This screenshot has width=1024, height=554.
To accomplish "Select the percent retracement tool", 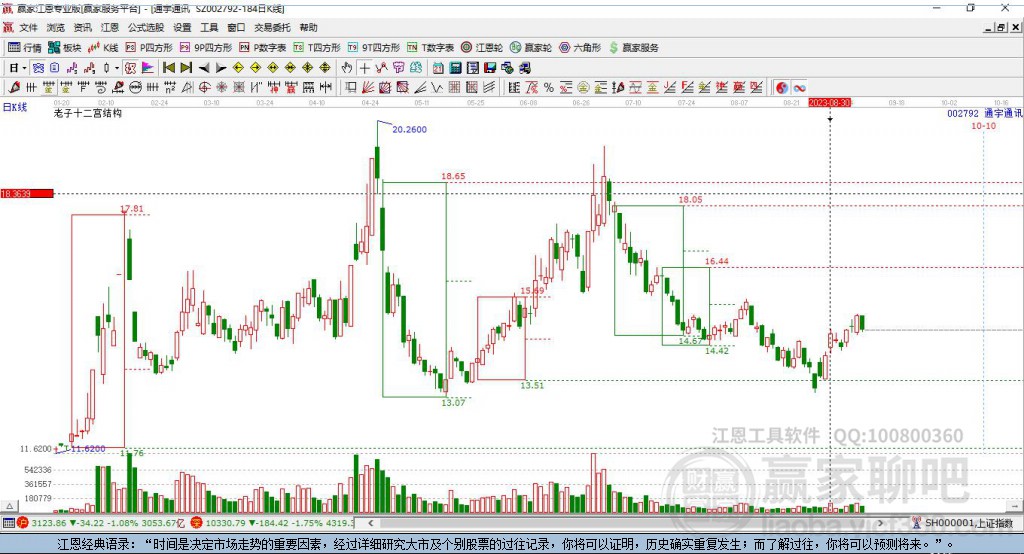I will [549, 88].
